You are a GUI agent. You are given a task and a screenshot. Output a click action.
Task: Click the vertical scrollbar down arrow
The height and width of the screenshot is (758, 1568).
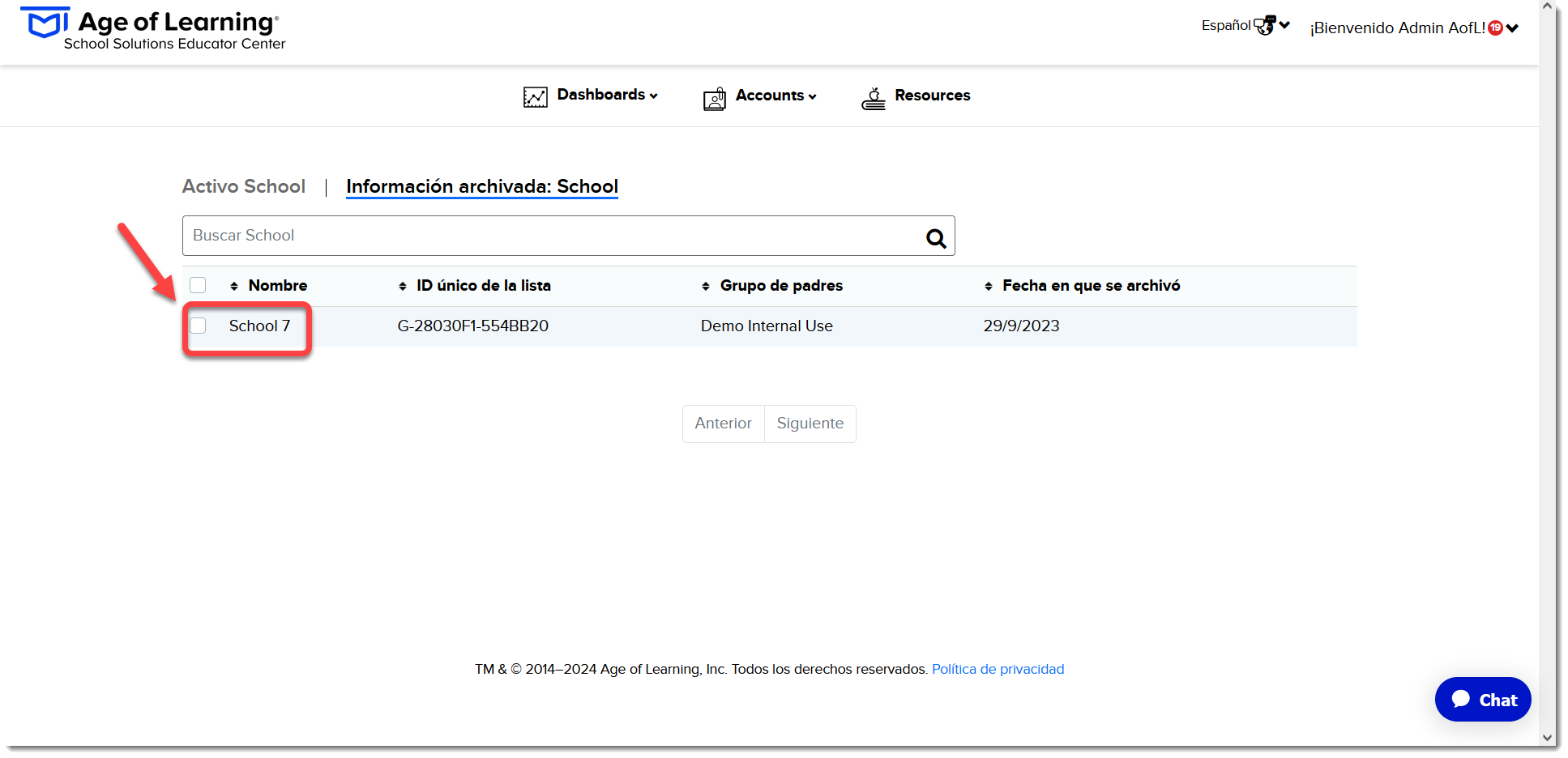click(1547, 738)
